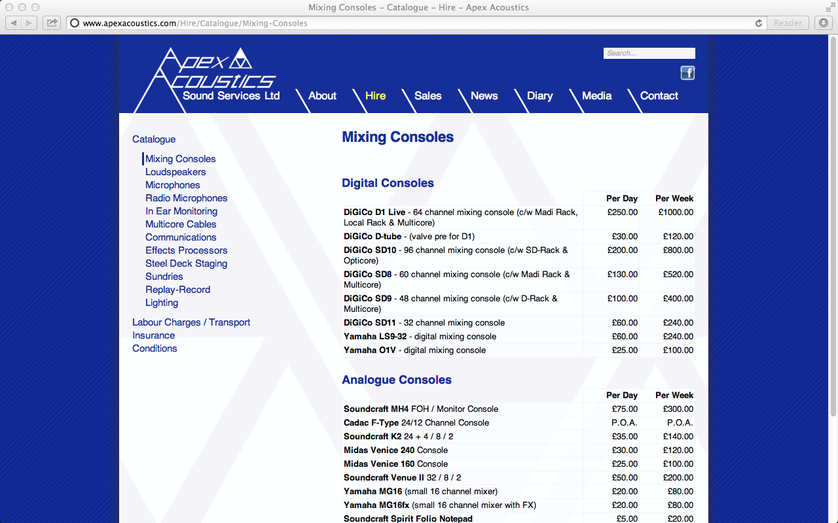Screen dimensions: 838x523
Task: Click Per Week header in Digital table
Action: coord(674,198)
